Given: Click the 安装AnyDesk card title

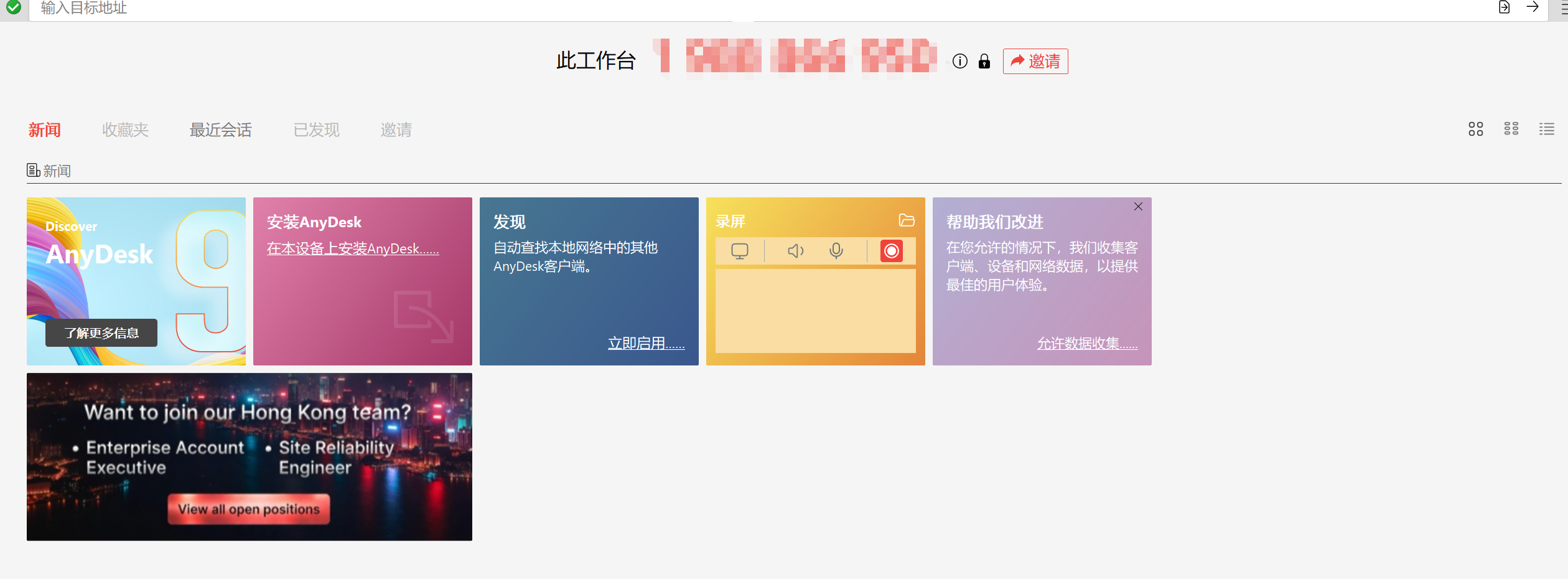Looking at the screenshot, I should (314, 222).
